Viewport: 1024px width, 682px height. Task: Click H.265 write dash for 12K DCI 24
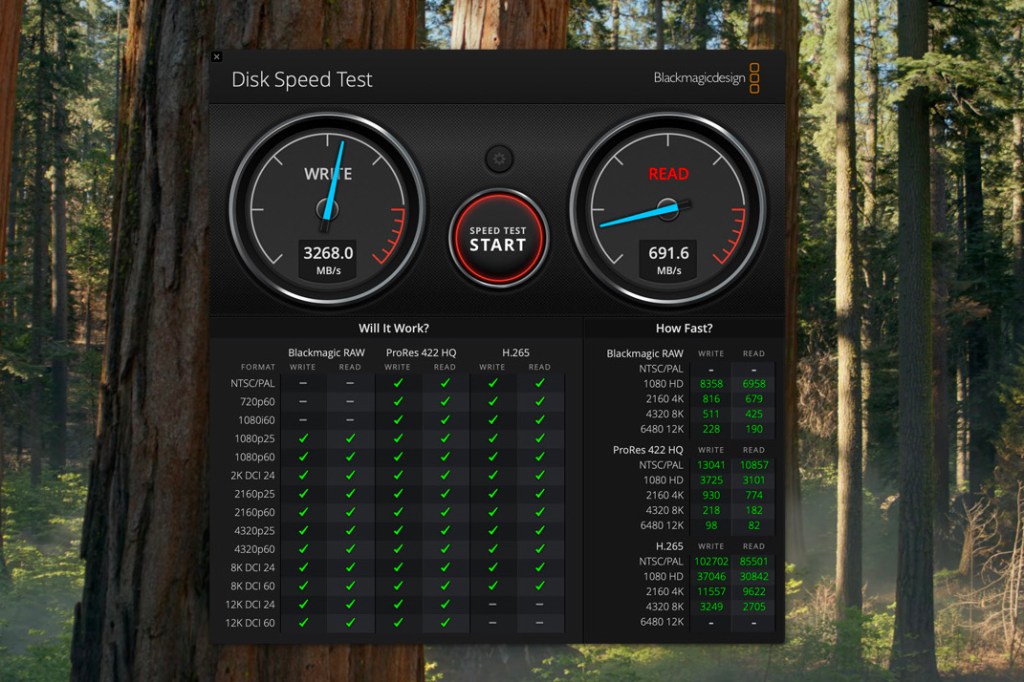tap(492, 604)
